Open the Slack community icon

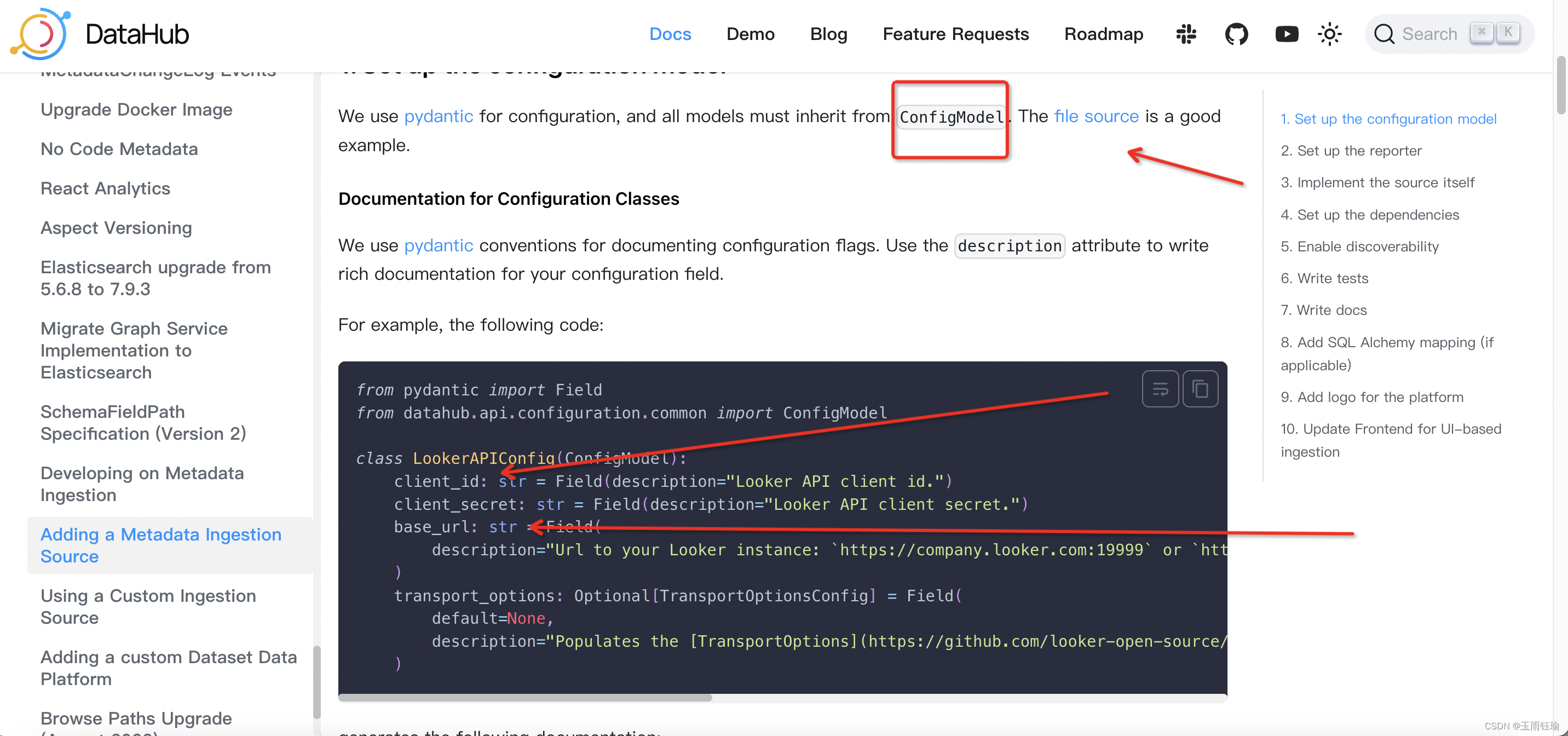point(1186,34)
